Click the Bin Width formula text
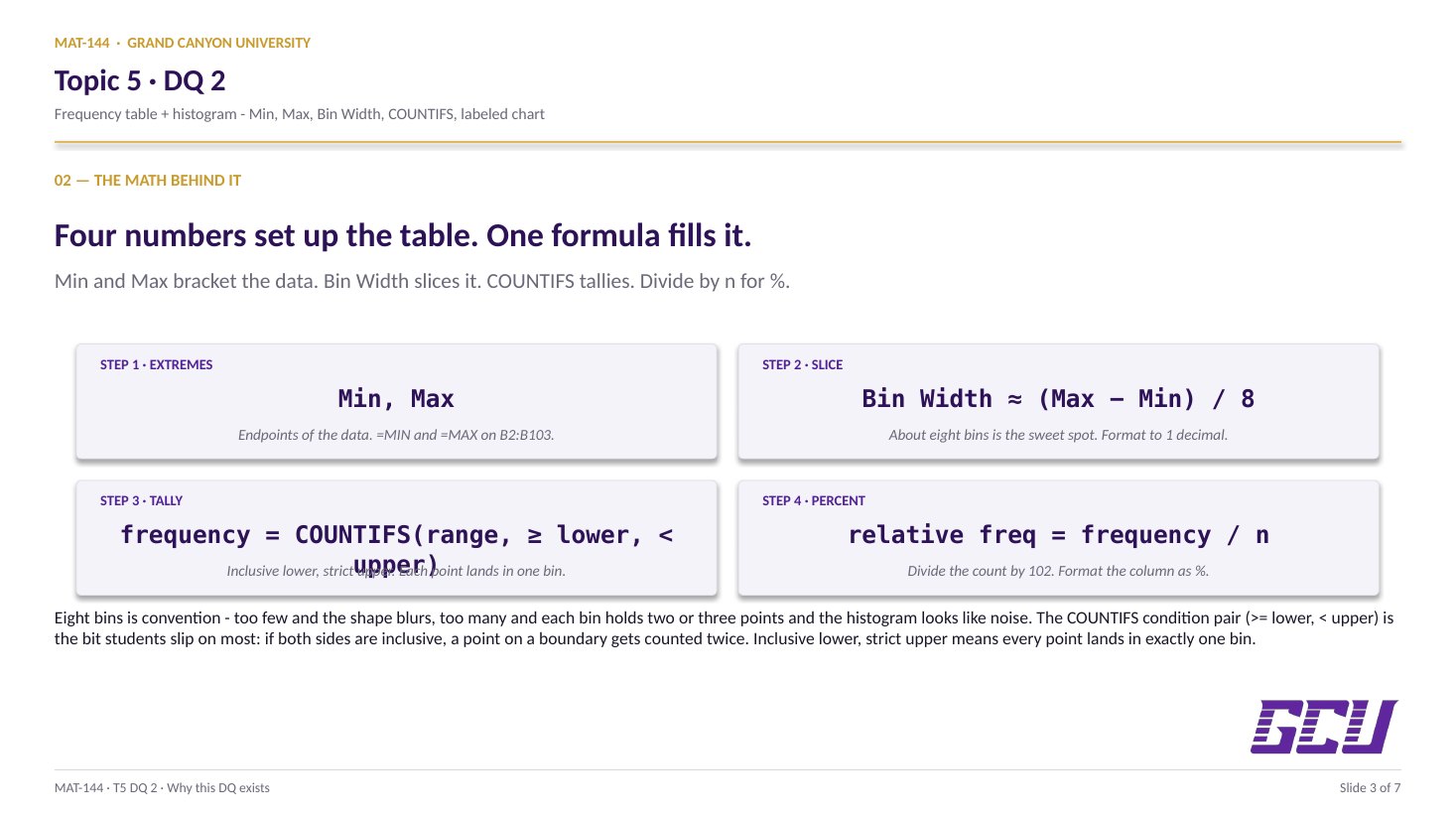Viewport: 1456px width, 819px height. (1058, 399)
